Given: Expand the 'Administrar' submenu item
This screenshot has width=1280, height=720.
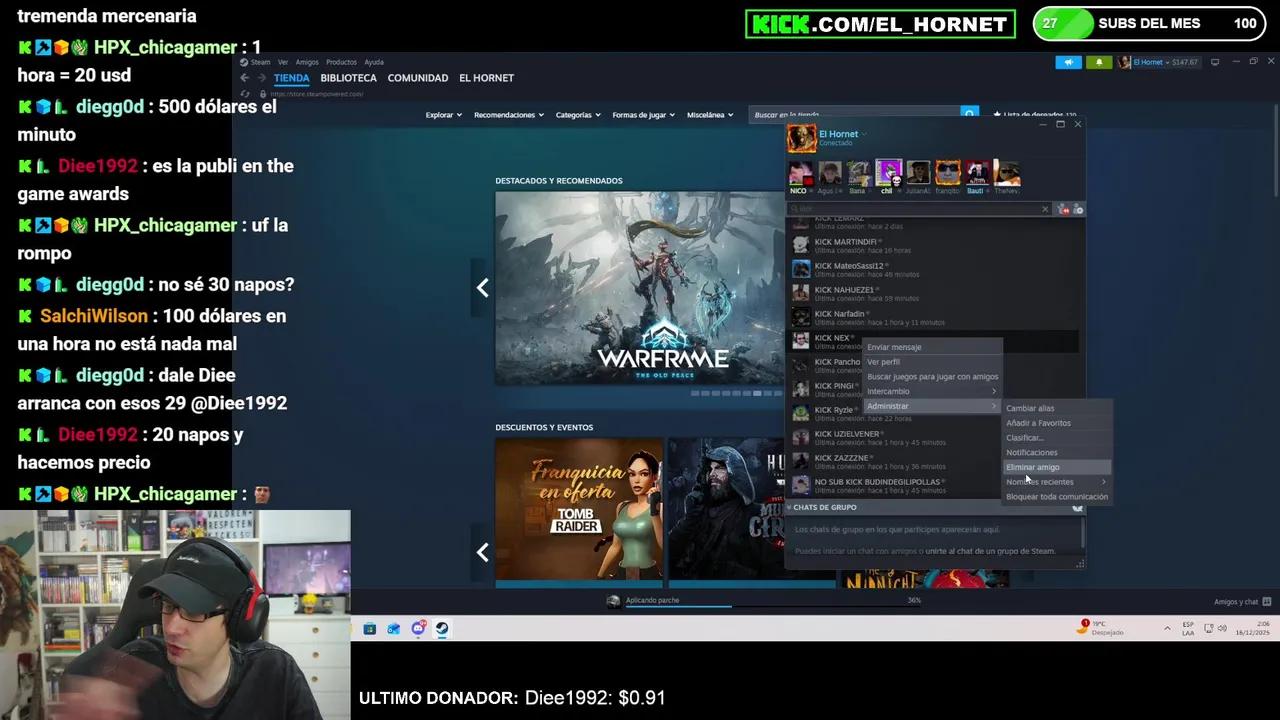Looking at the screenshot, I should point(932,406).
